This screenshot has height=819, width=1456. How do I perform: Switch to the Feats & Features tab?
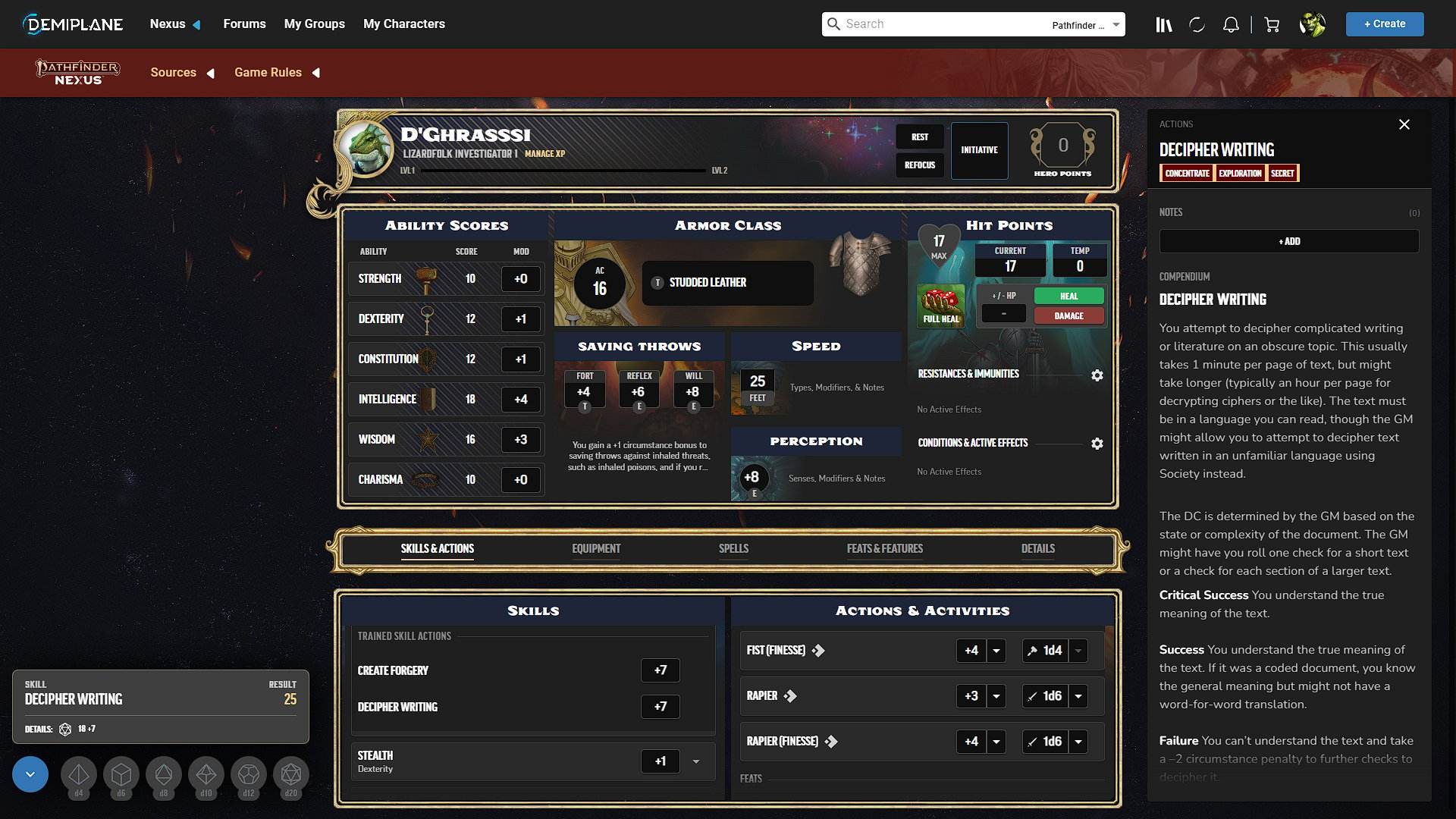click(884, 548)
